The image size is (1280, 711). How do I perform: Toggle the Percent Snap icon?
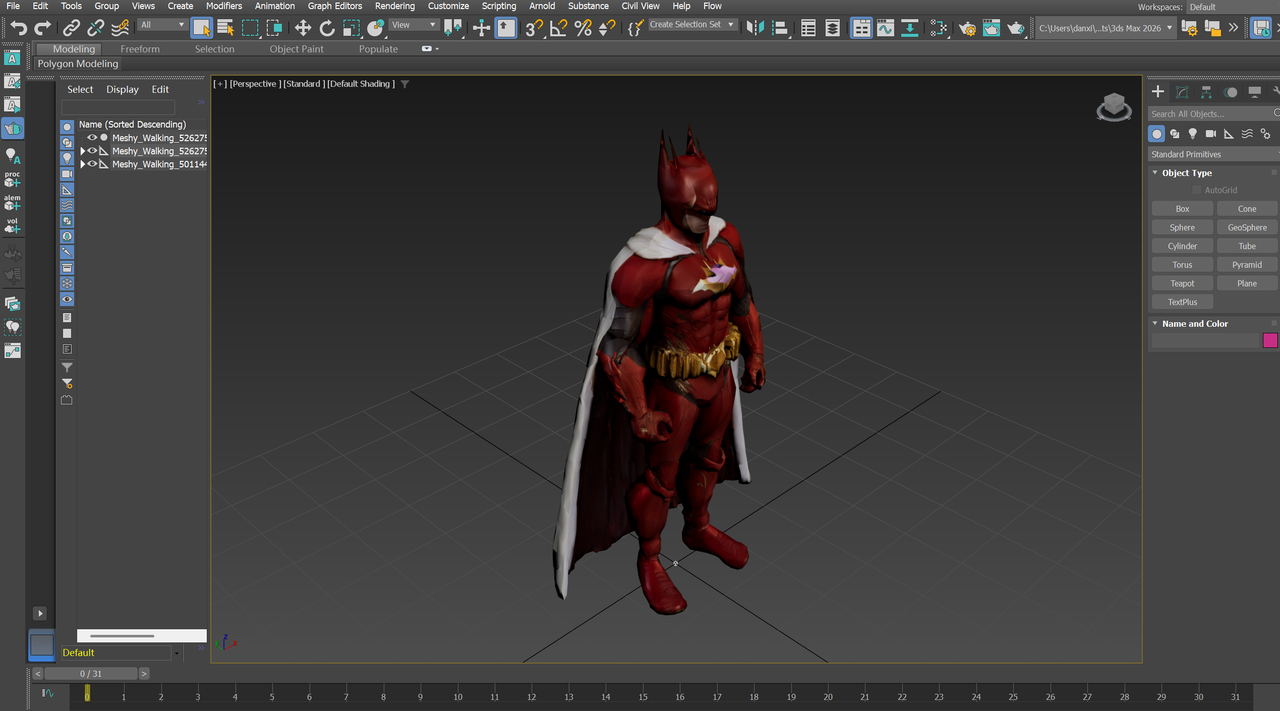tap(583, 28)
